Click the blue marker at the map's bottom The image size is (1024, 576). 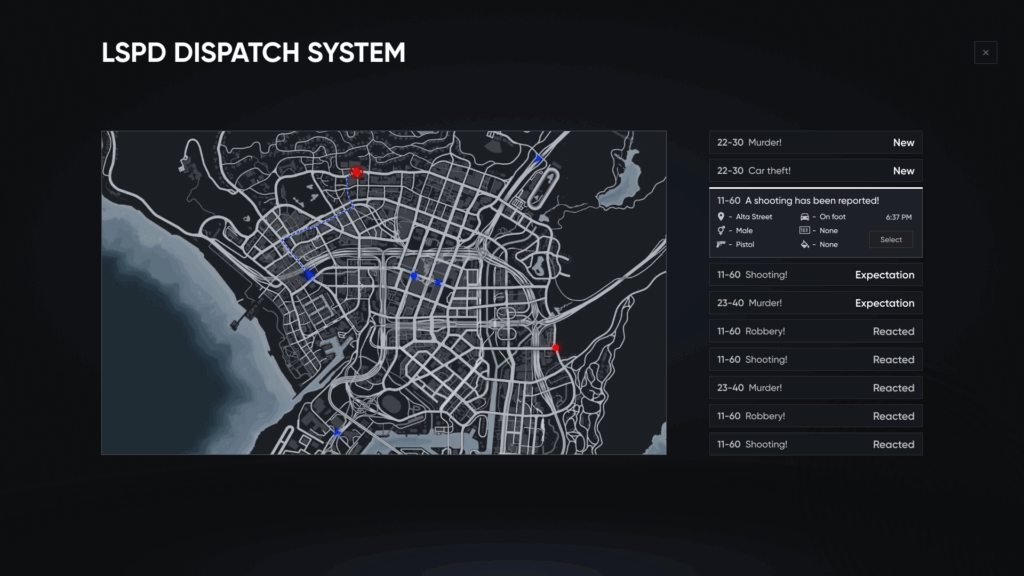coord(337,432)
